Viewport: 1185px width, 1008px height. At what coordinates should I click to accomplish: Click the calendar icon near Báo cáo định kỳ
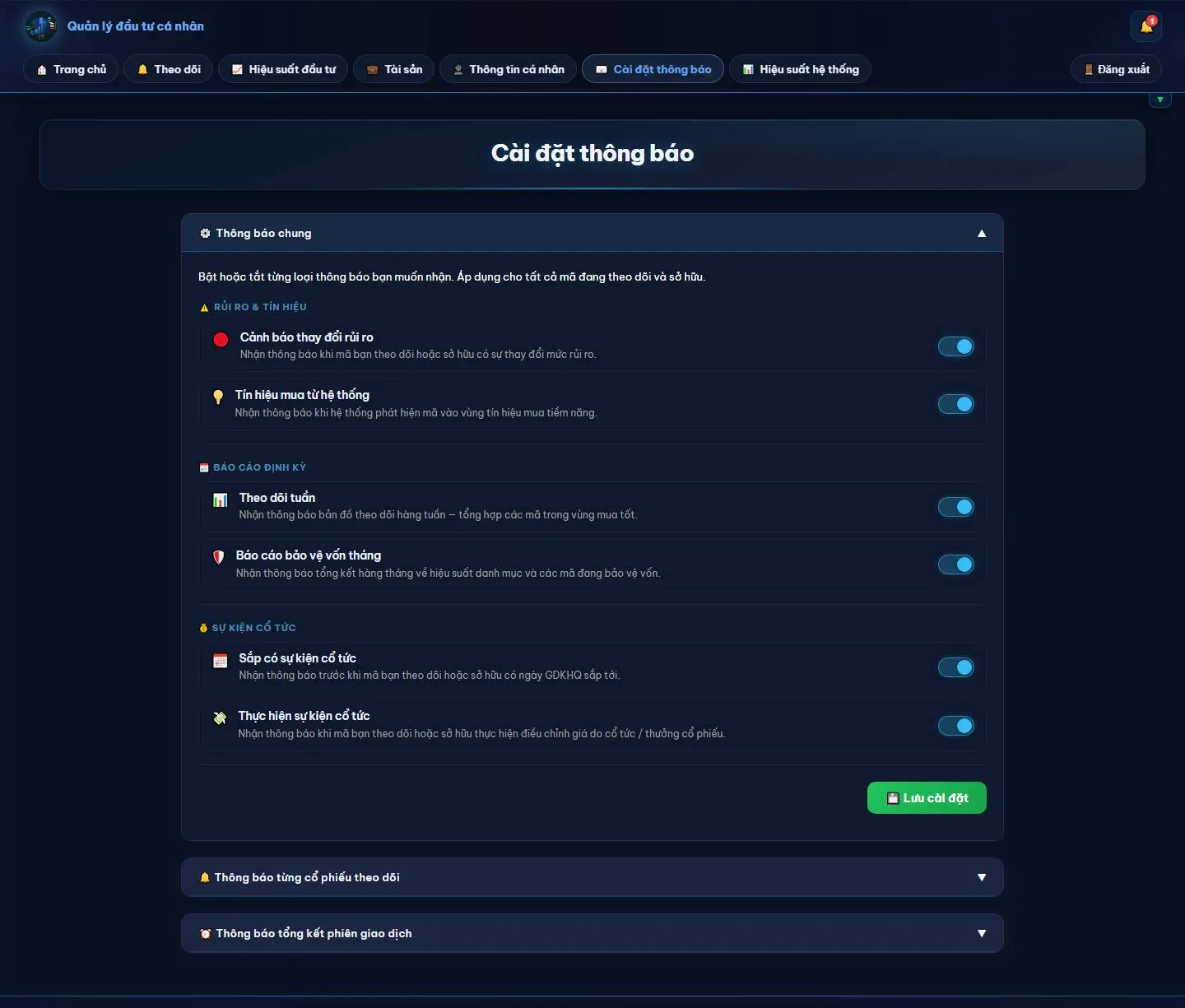click(204, 467)
